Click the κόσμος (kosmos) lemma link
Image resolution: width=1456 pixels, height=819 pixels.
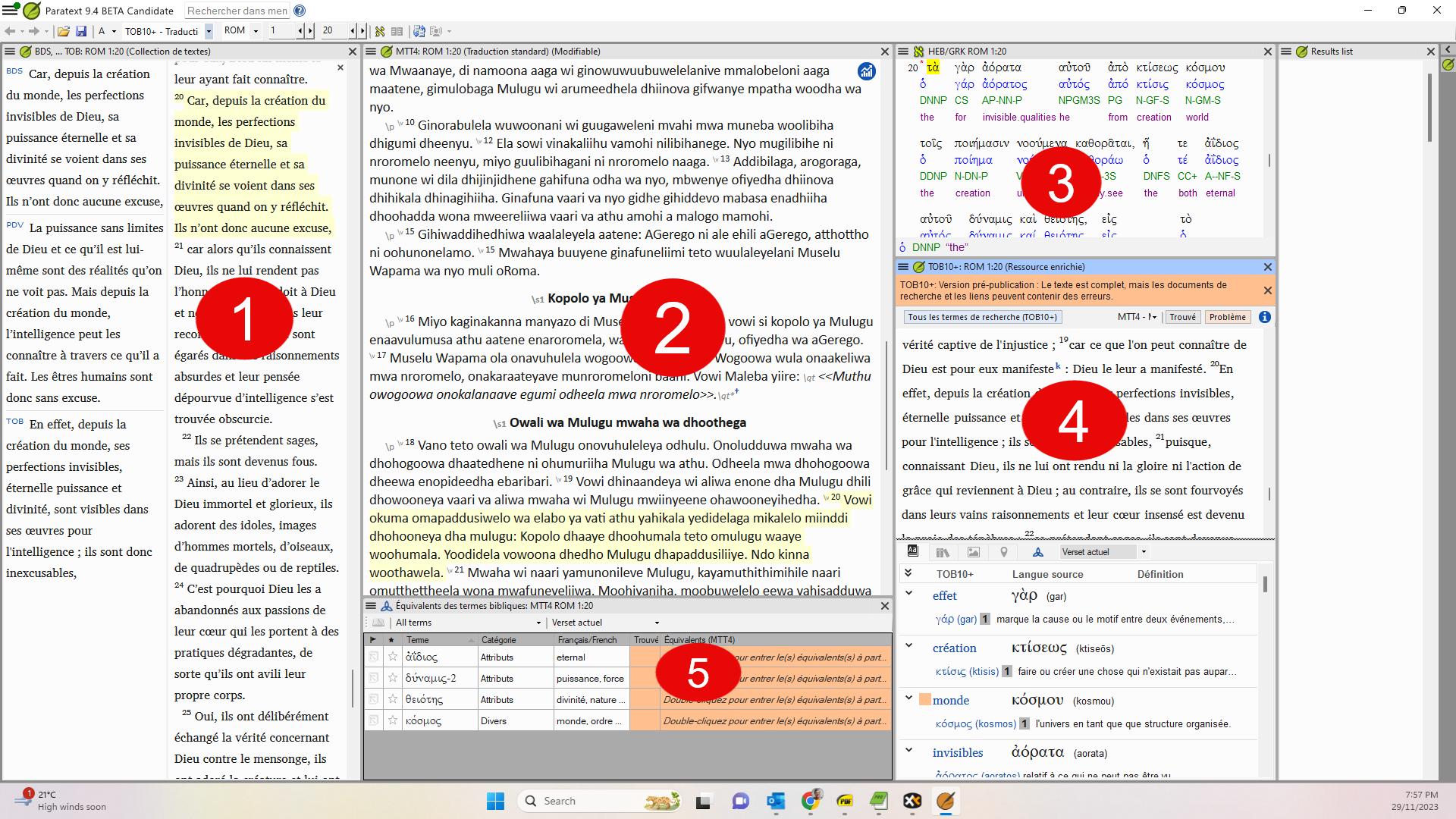pyautogui.click(x=975, y=723)
